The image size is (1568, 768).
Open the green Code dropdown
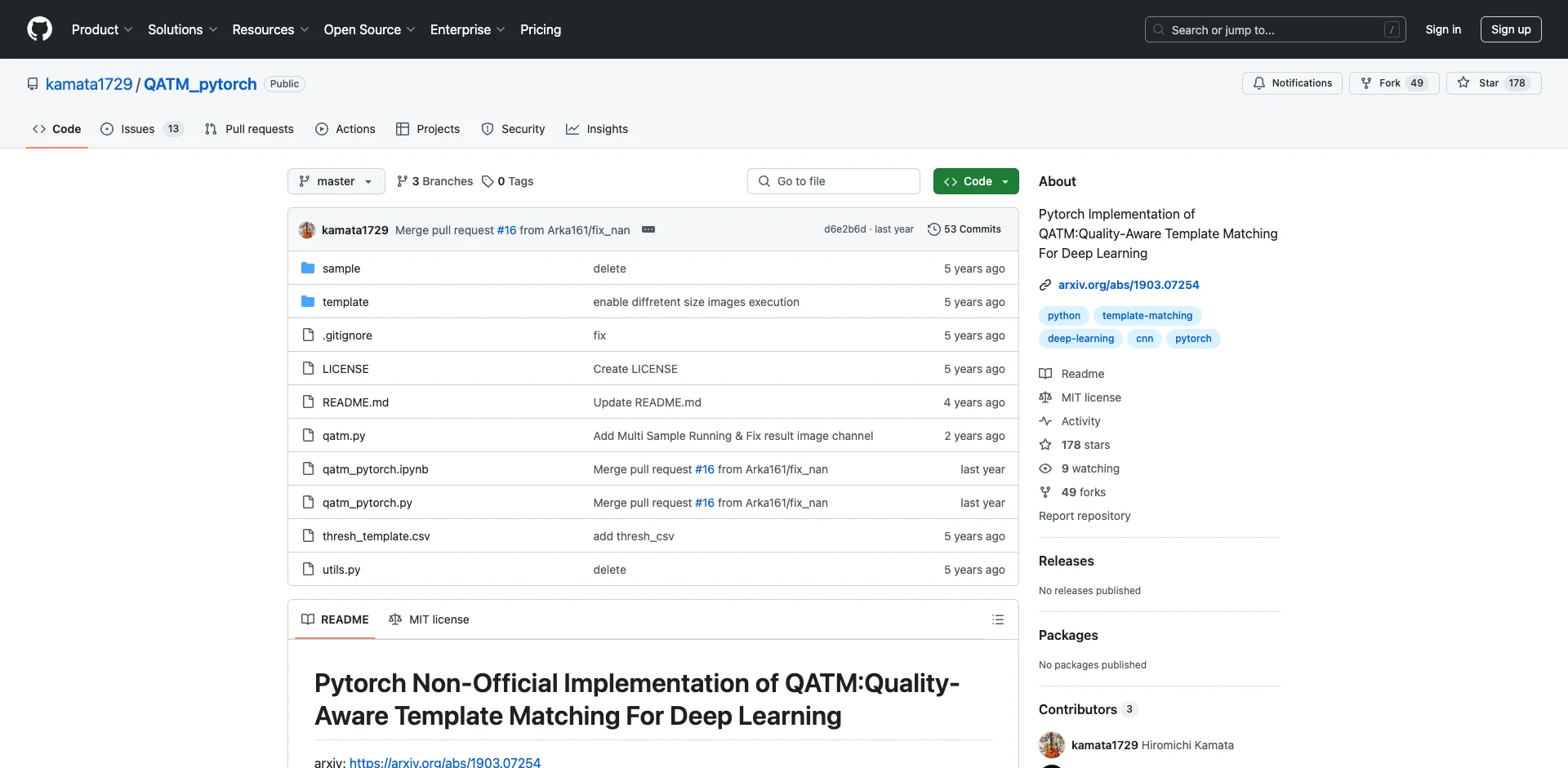tap(976, 181)
